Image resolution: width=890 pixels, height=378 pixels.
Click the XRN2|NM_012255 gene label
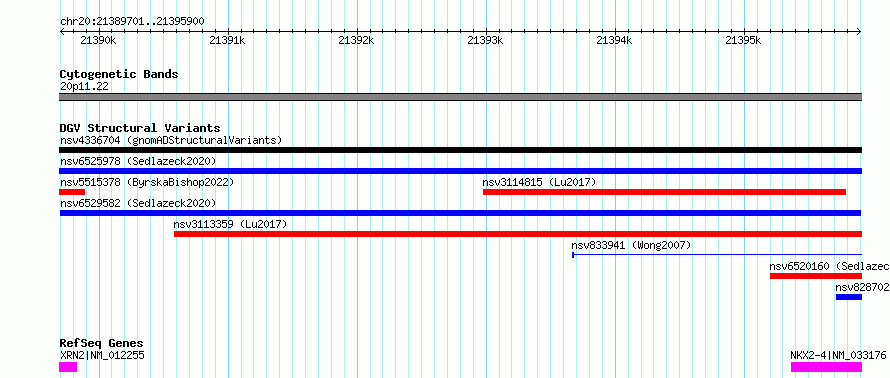point(102,355)
